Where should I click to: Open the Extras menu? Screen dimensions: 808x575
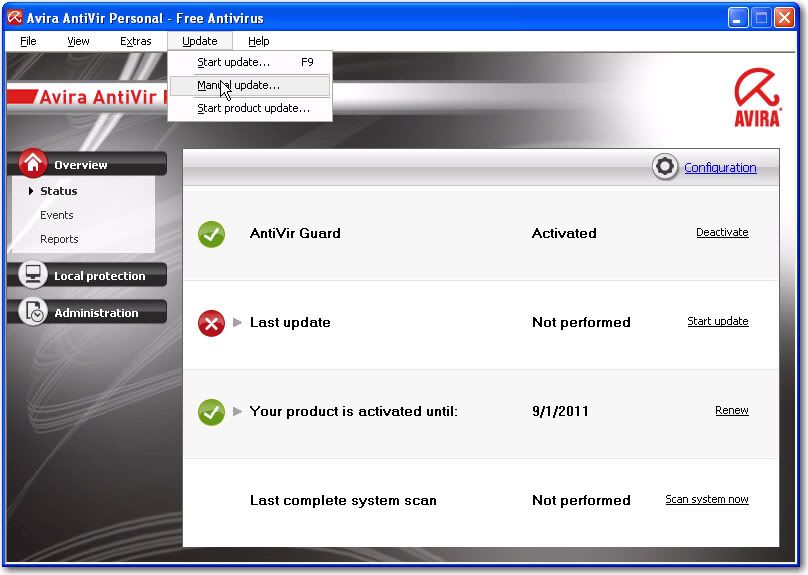coord(136,41)
